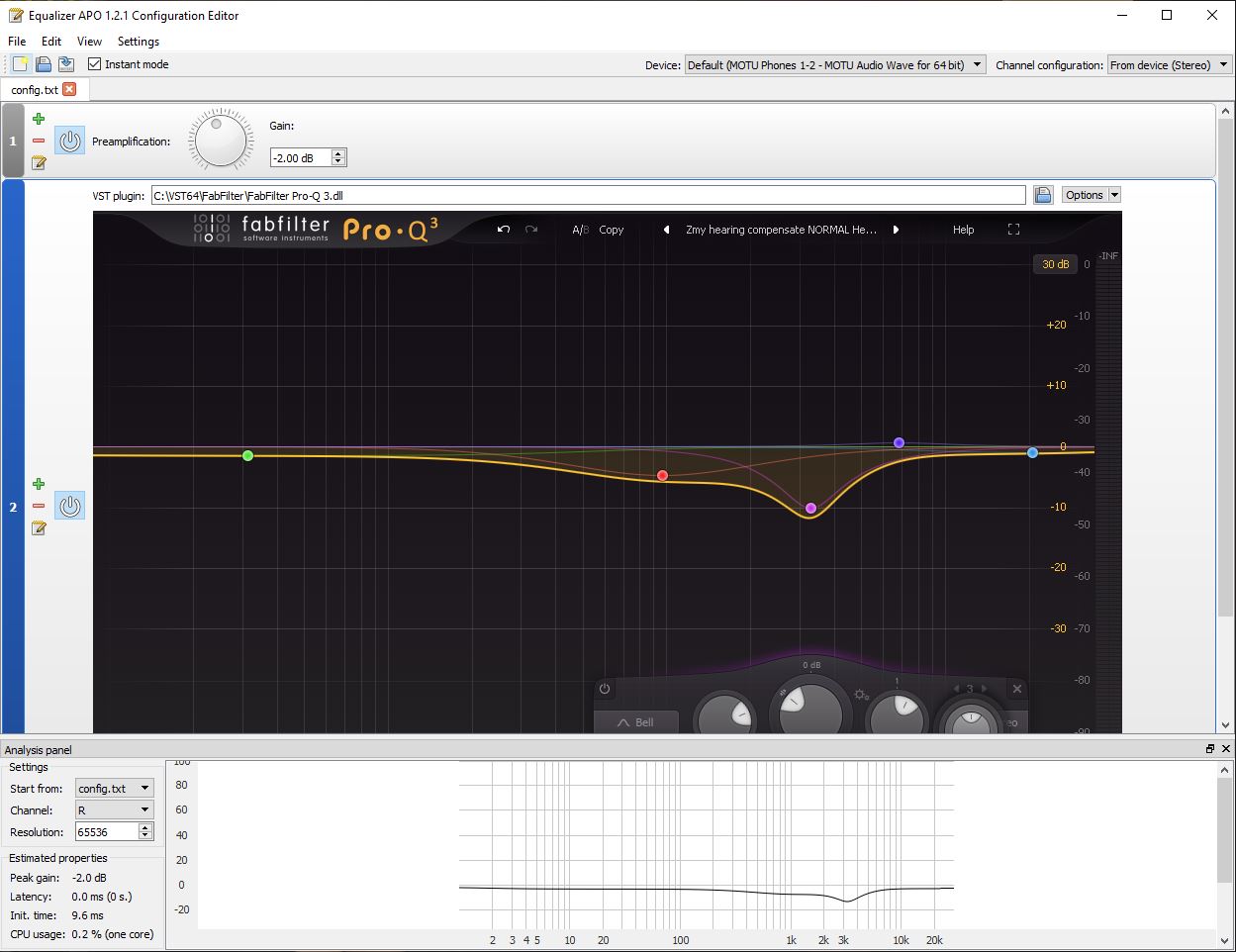Select the magenta EQ band node
The width and height of the screenshot is (1236, 952).
pyautogui.click(x=810, y=508)
